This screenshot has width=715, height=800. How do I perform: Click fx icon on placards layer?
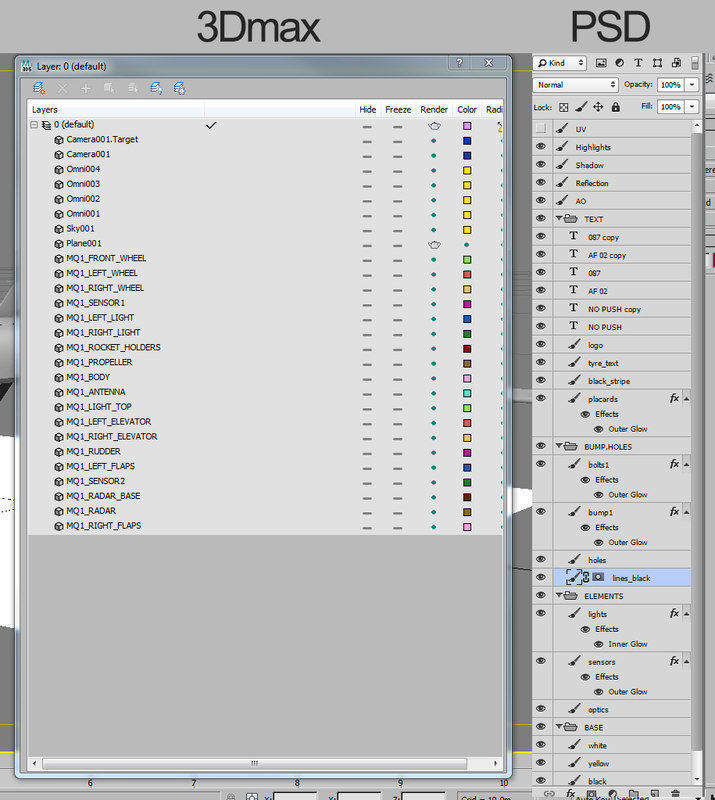[674, 398]
